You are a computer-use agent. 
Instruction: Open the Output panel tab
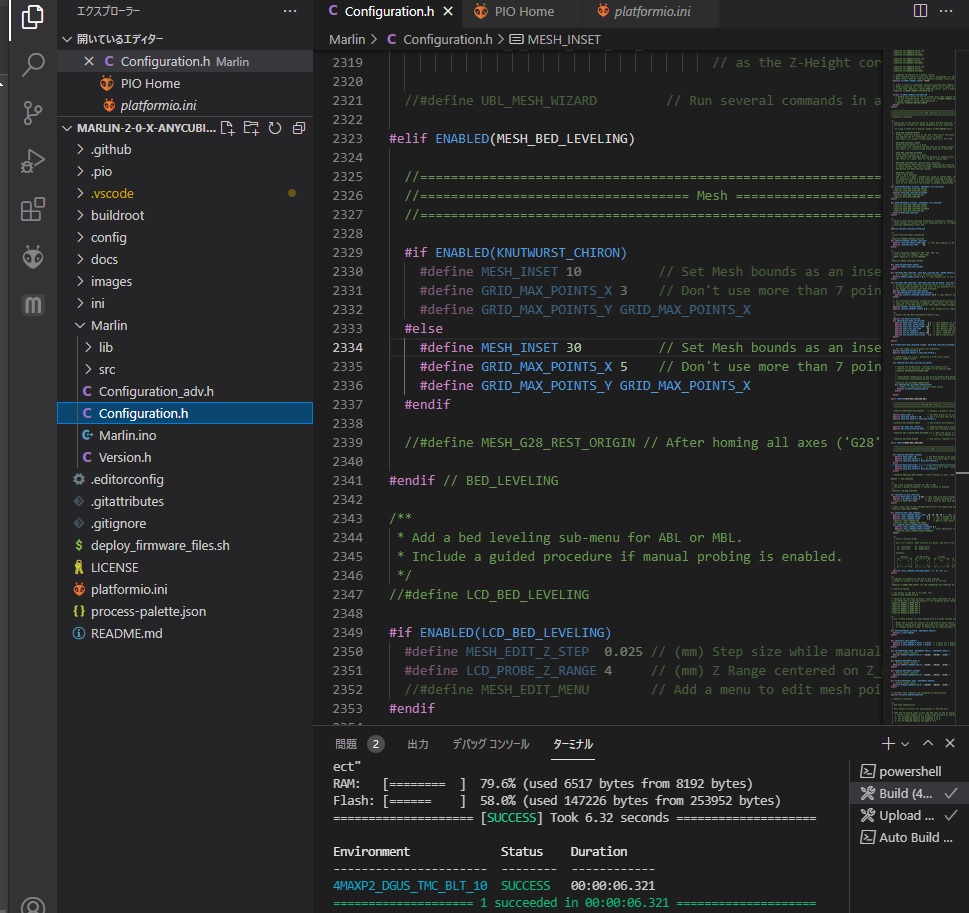click(x=418, y=744)
